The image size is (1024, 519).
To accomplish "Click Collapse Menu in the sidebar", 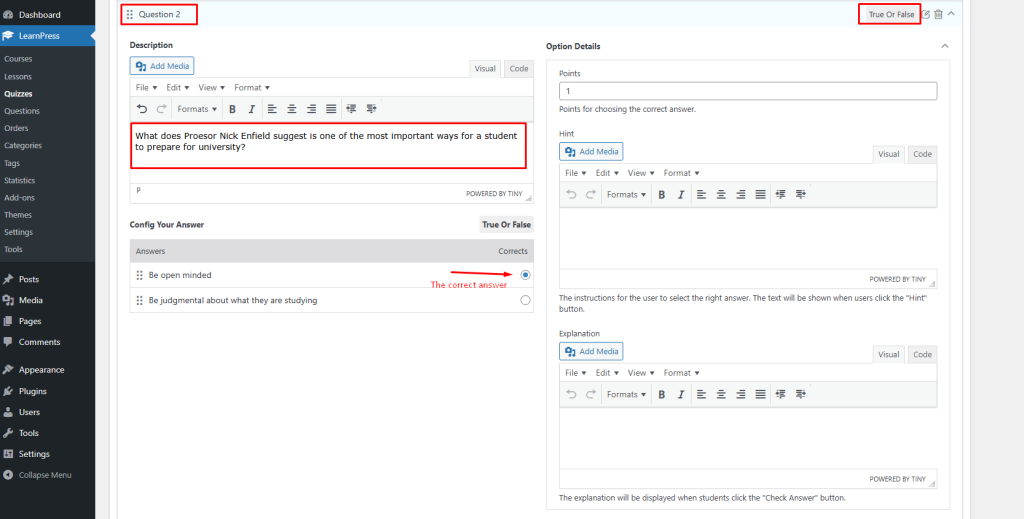I will 45,475.
